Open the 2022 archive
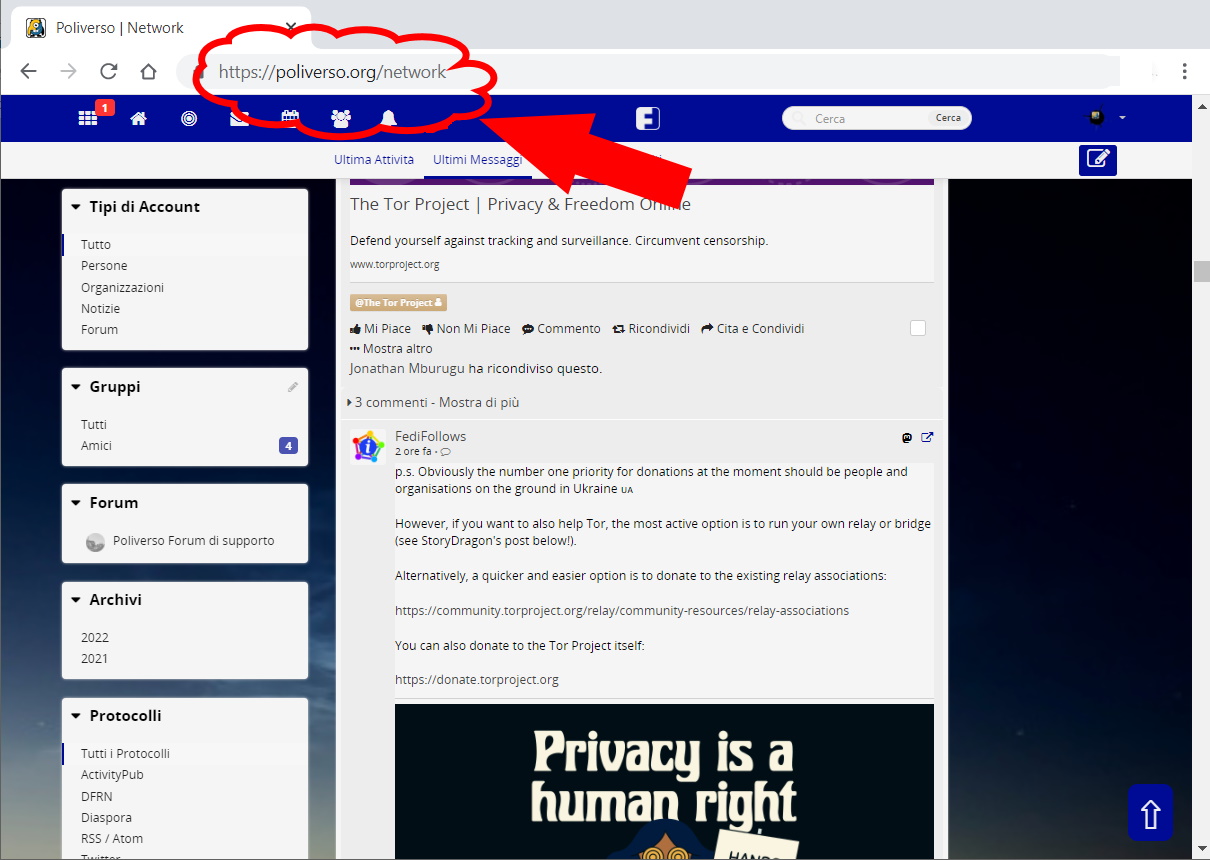Image resolution: width=1210 pixels, height=860 pixels. point(95,638)
